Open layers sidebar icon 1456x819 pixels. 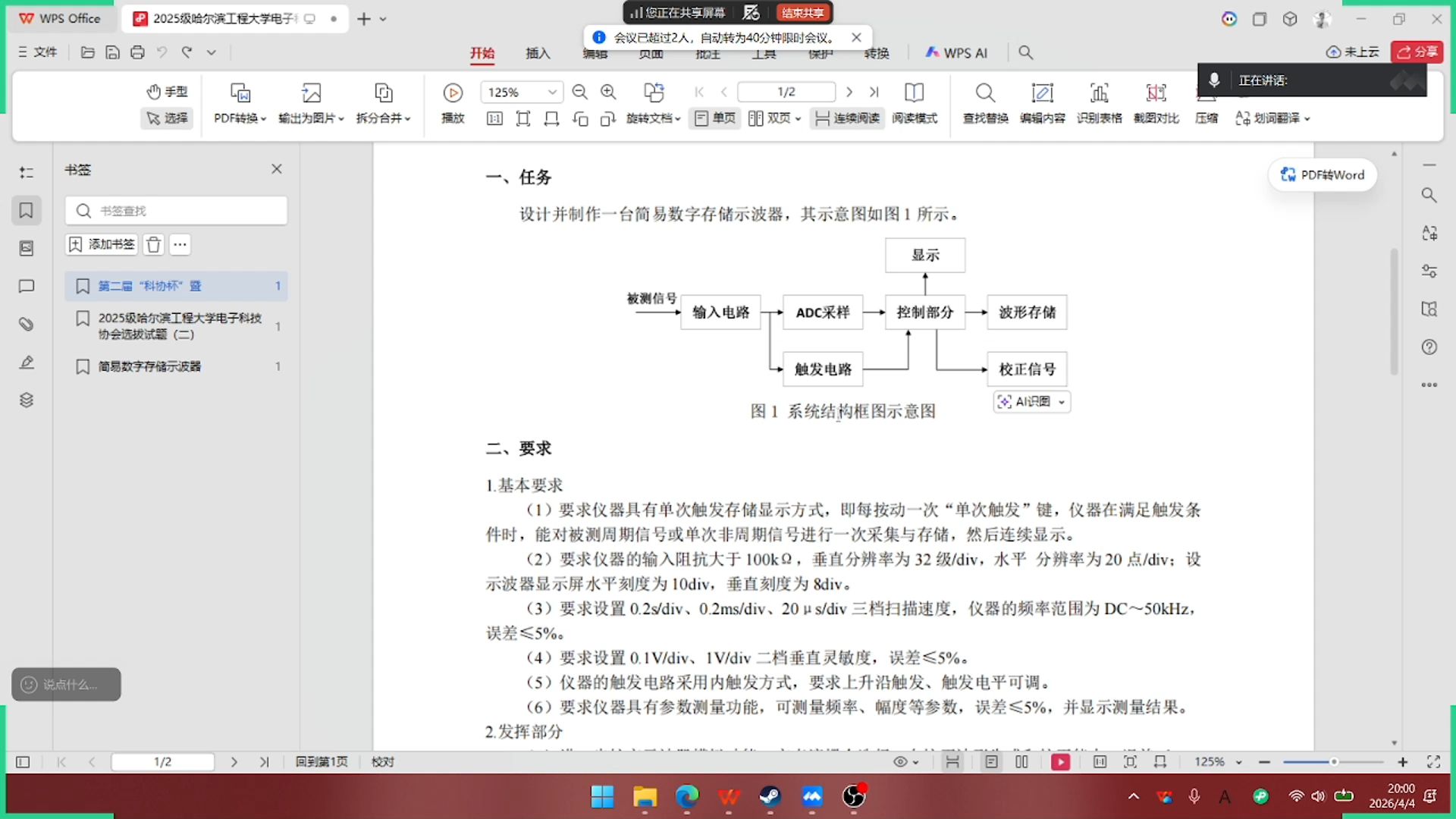click(x=27, y=400)
